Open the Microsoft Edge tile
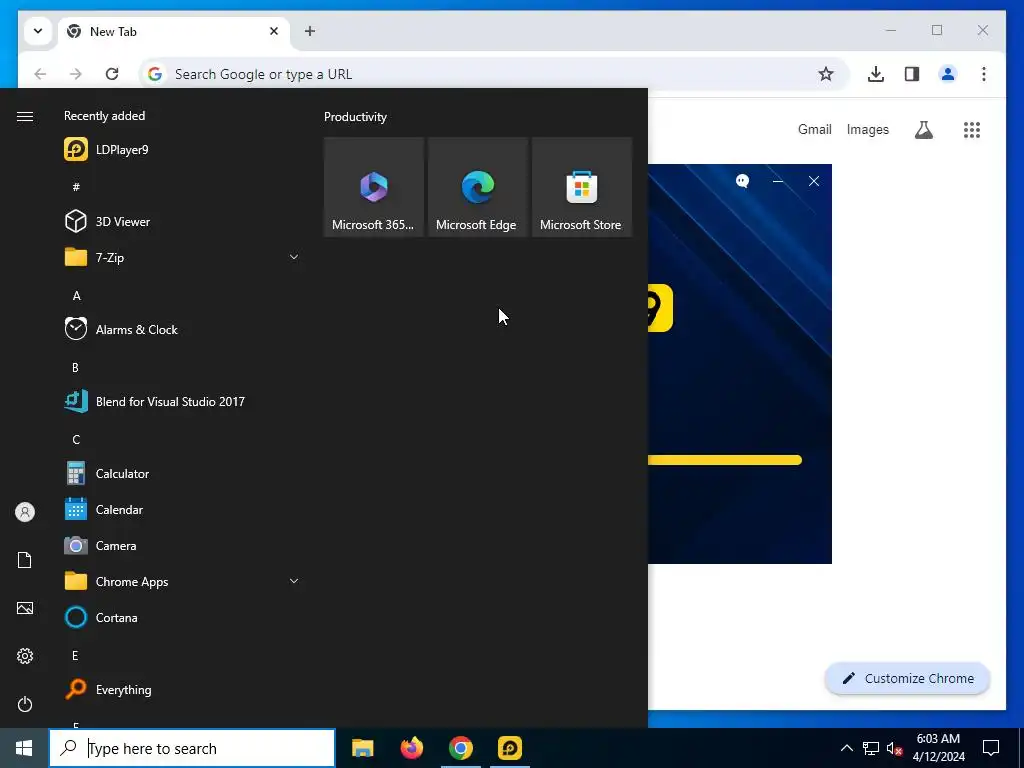1024x768 pixels. point(477,187)
